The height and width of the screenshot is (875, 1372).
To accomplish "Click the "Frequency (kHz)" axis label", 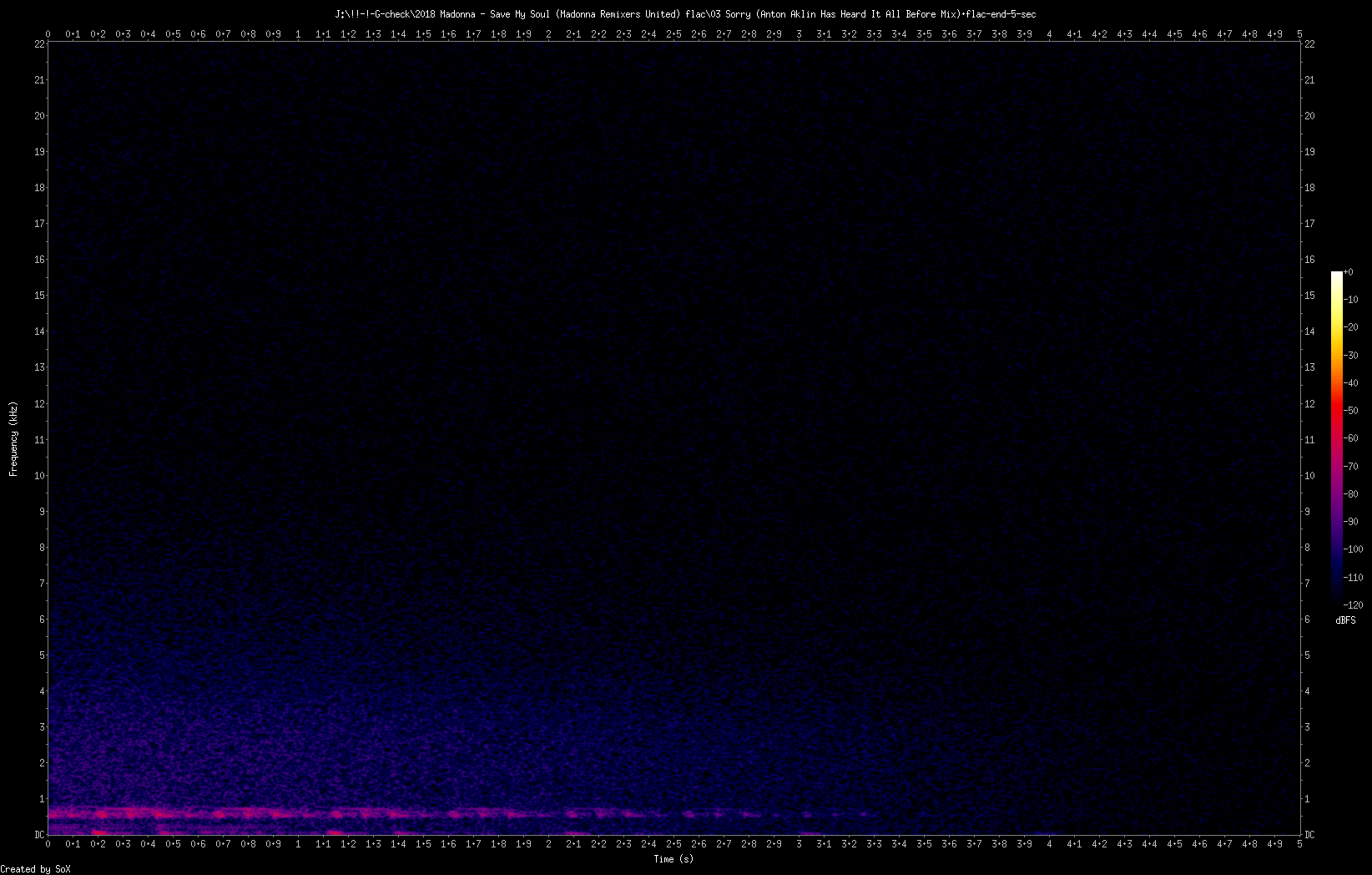I will point(13,439).
